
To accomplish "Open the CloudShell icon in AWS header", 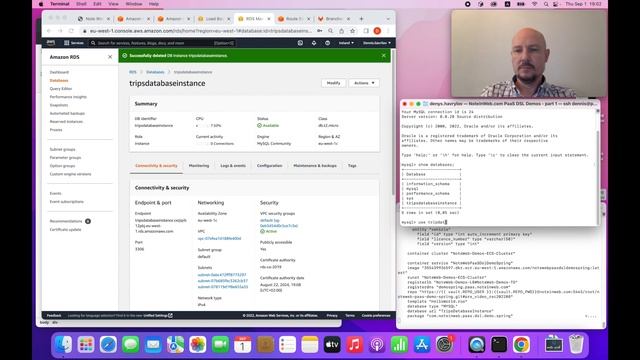I will (300, 43).
